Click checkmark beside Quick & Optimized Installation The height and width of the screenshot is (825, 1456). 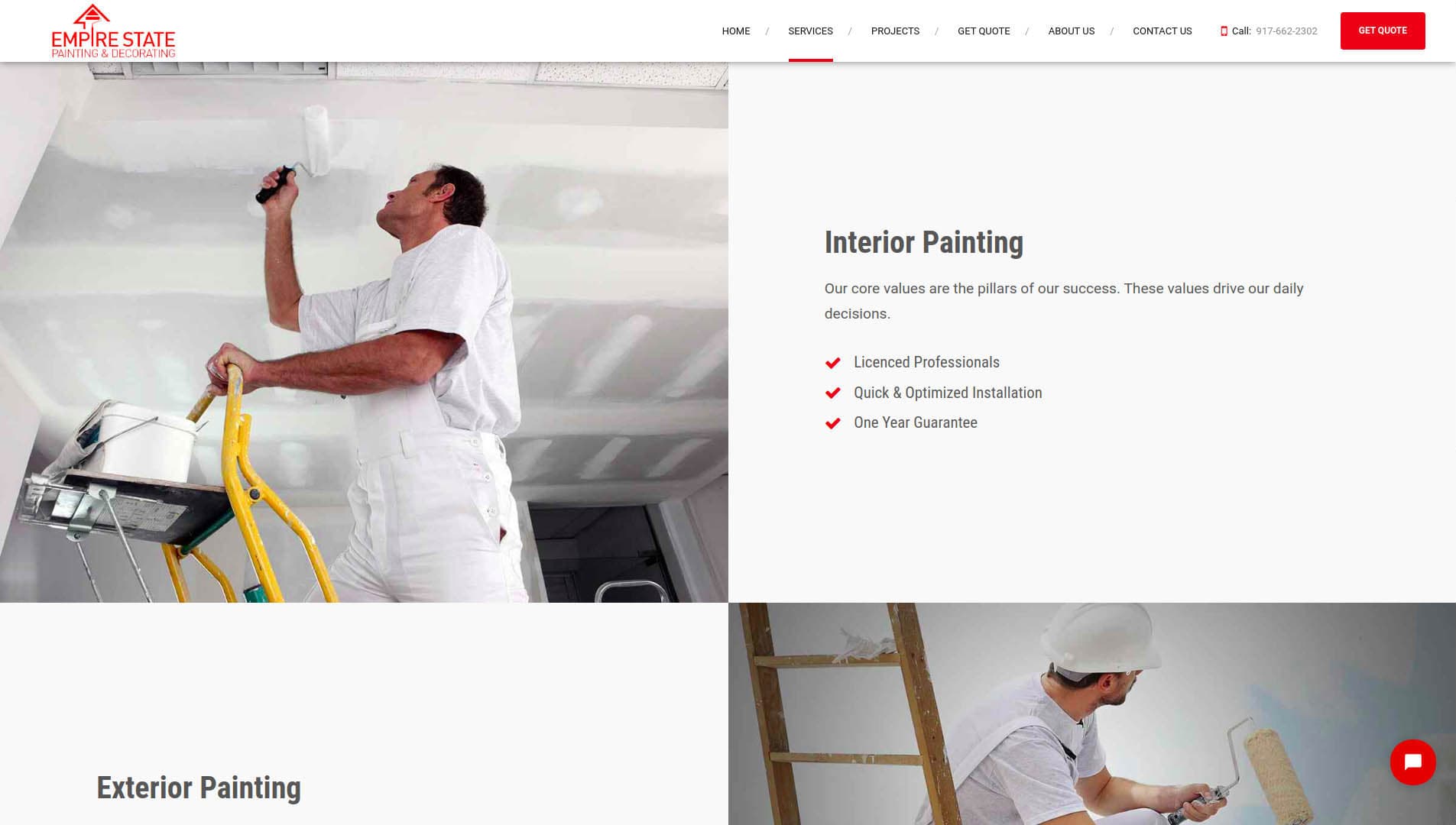(833, 393)
